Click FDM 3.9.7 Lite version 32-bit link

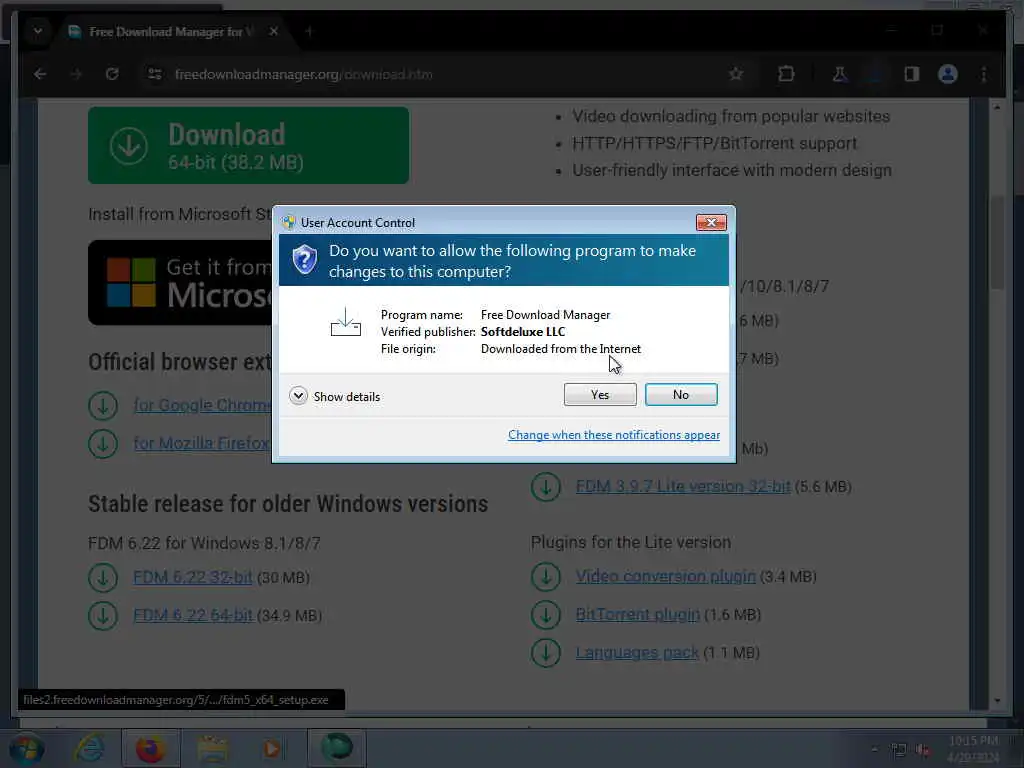tap(682, 487)
